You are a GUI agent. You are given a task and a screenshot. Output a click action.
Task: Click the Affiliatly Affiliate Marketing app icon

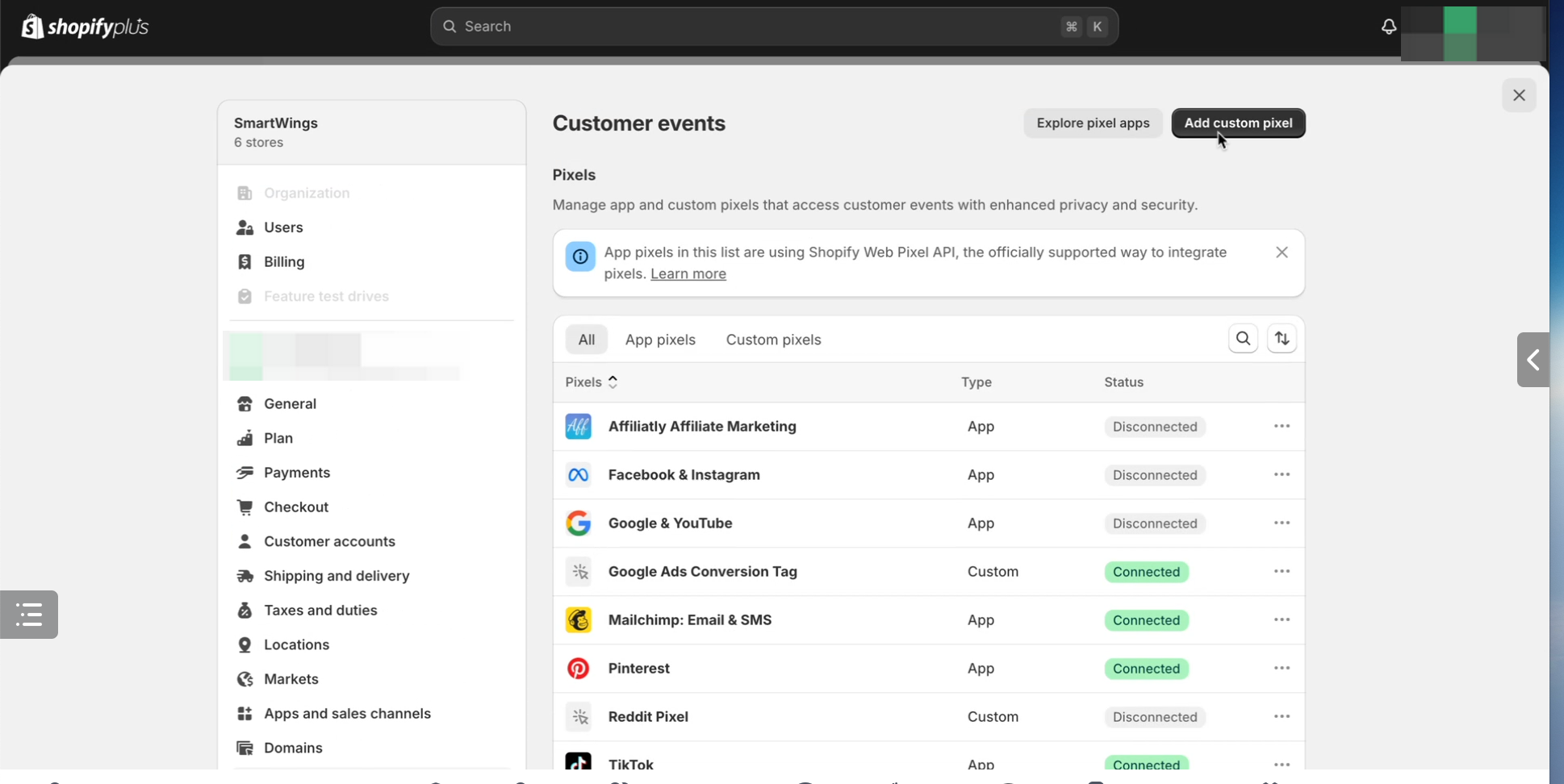[x=578, y=426]
